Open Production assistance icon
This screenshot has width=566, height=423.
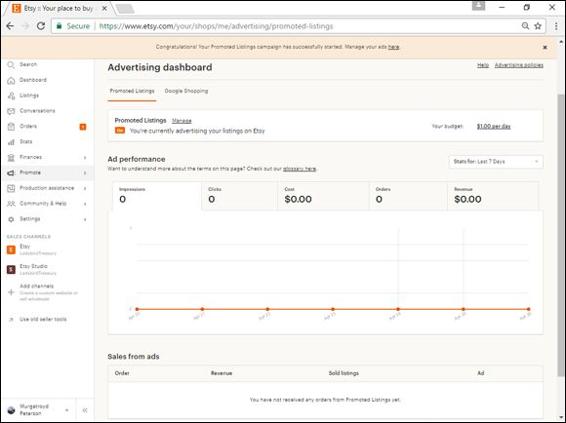(11, 188)
